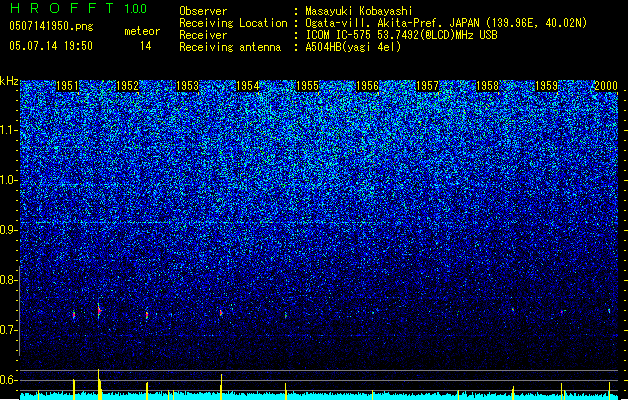Image resolution: width=629 pixels, height=400 pixels.
Task: Click the 1951 time marker
Action: [x=67, y=86]
